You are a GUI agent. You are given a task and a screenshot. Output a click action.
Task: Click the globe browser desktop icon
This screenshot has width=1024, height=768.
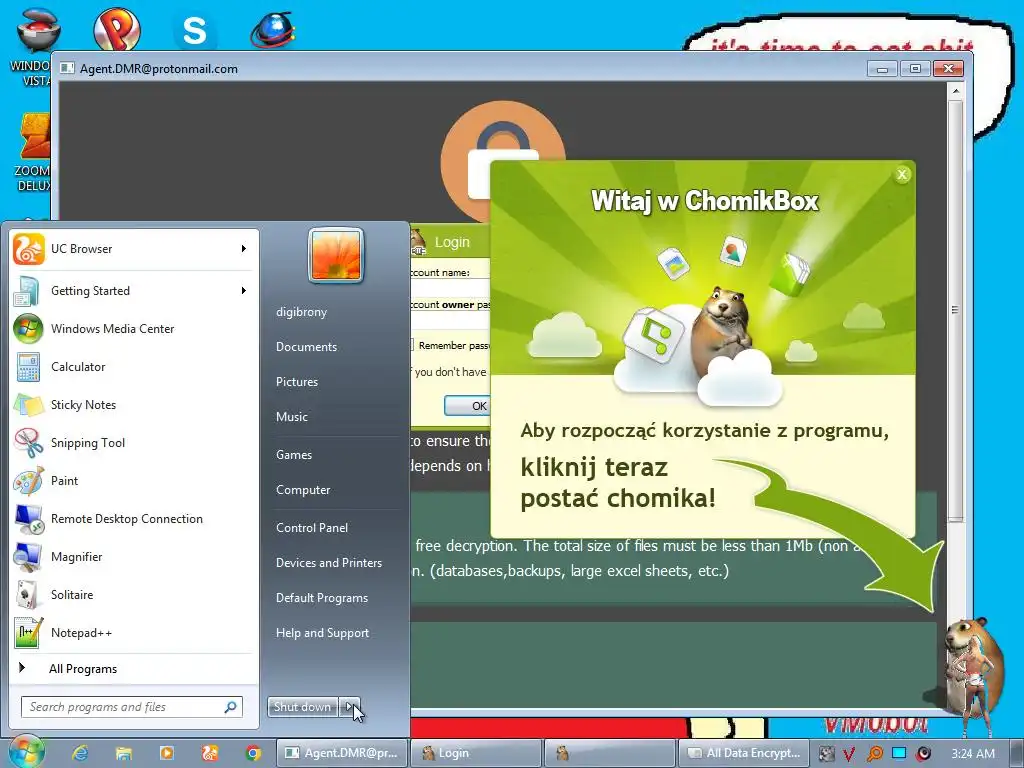click(x=273, y=29)
